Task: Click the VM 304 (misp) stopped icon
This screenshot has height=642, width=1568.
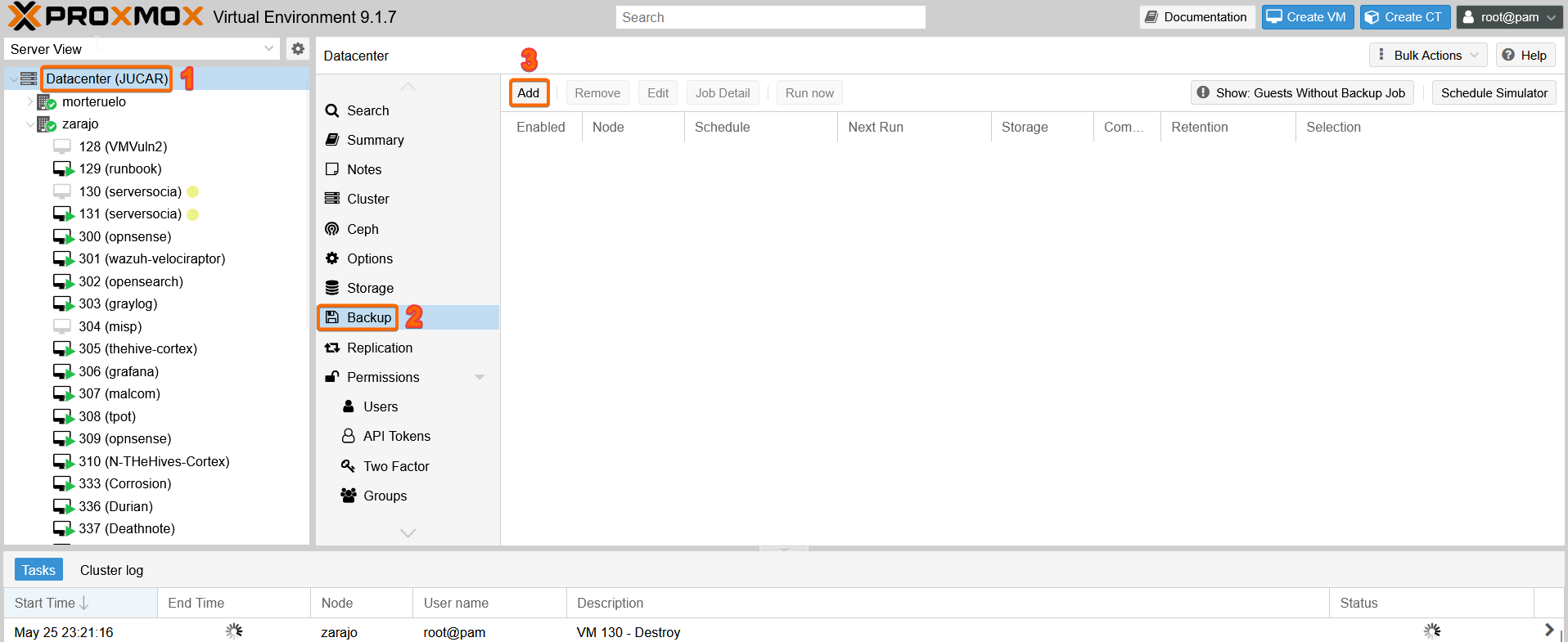Action: click(x=62, y=326)
